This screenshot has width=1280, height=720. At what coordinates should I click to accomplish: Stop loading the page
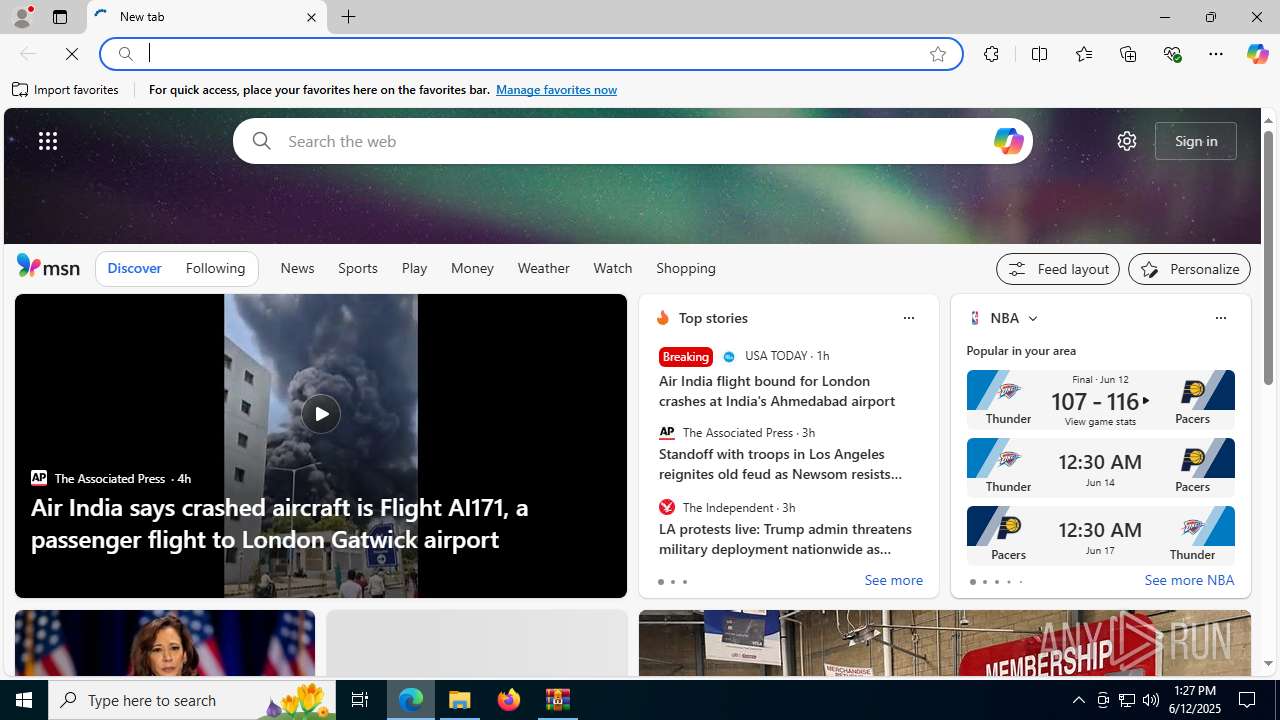72,54
